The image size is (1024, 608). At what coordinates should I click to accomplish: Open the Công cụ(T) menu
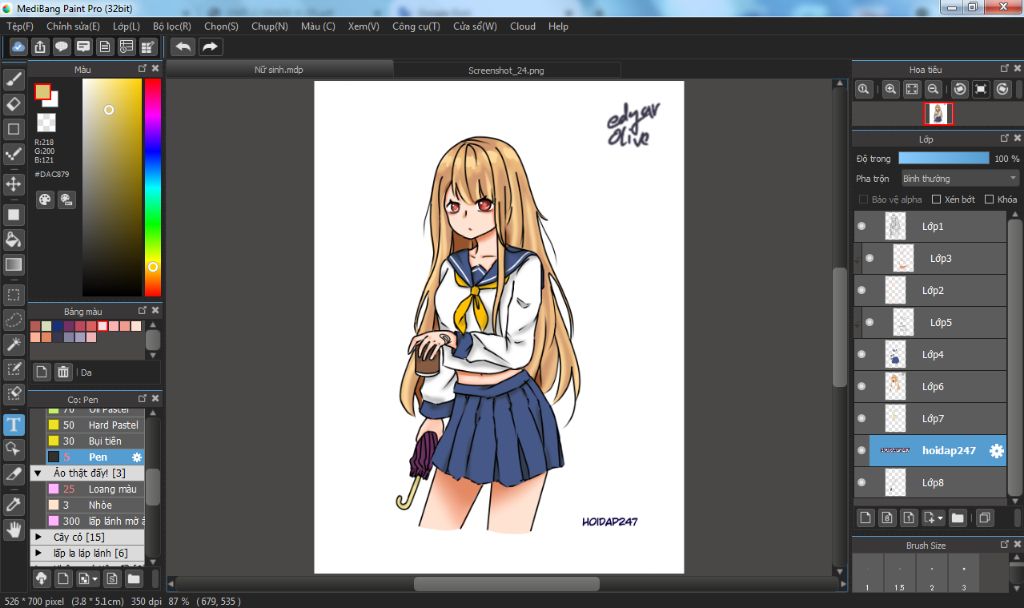click(x=416, y=26)
